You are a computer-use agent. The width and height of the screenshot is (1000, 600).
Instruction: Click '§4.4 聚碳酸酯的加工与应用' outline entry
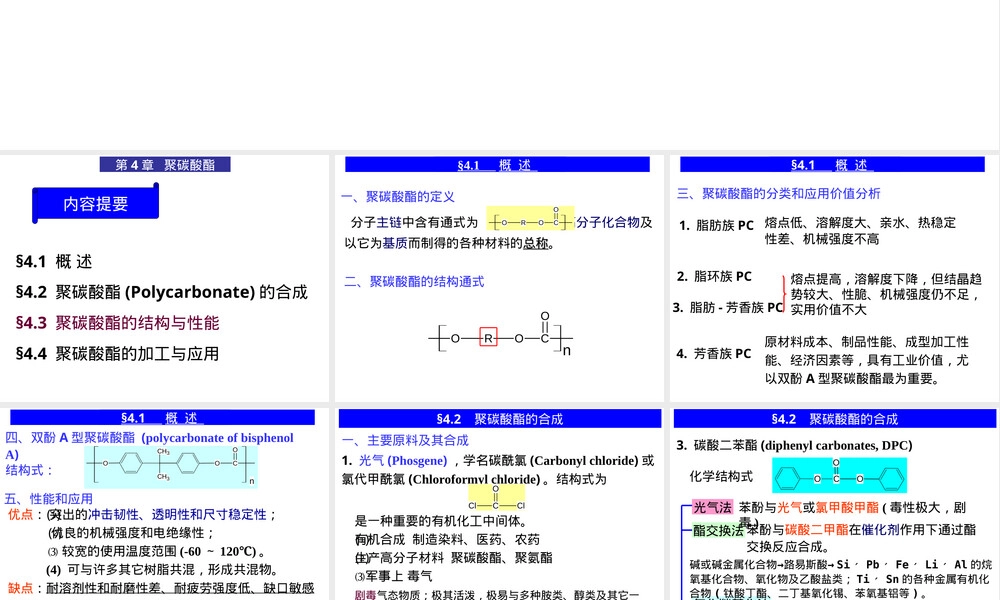(x=117, y=353)
